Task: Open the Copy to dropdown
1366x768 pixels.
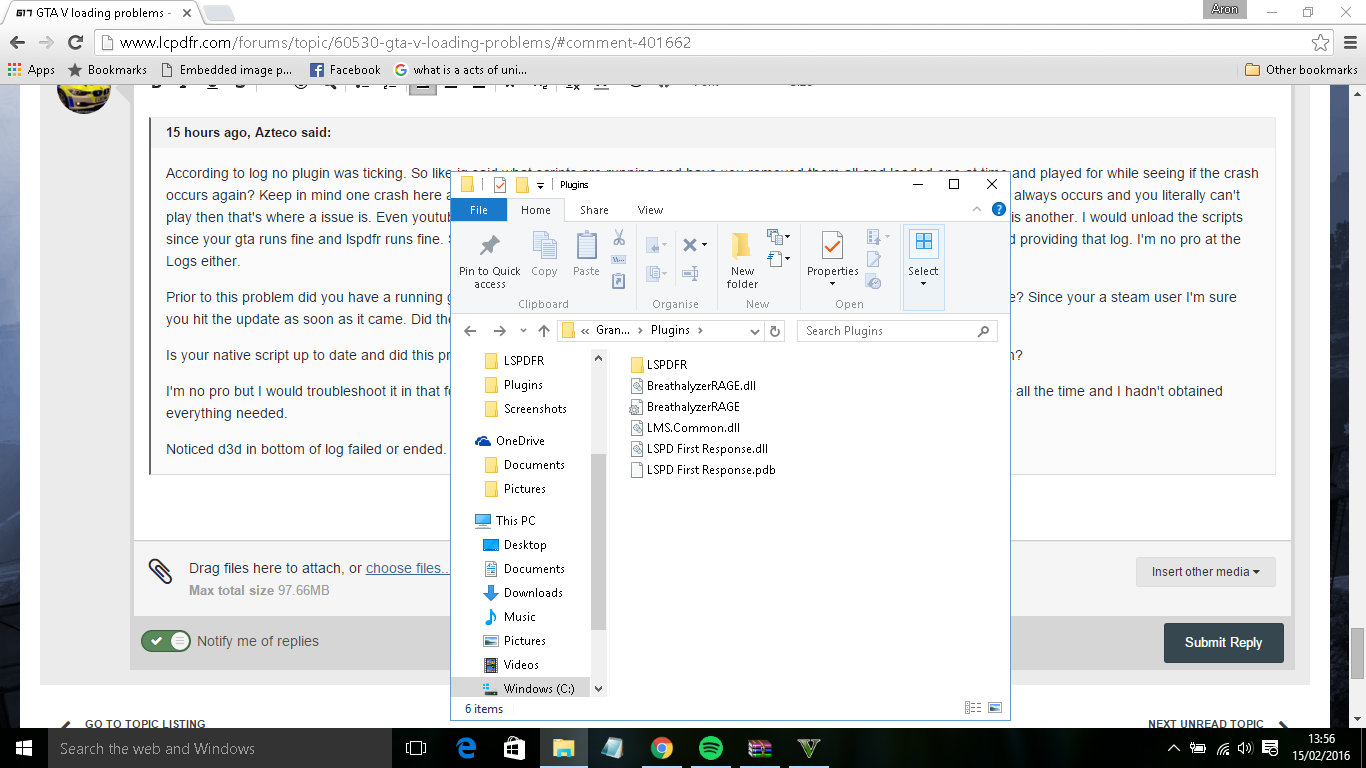Action: pos(656,273)
